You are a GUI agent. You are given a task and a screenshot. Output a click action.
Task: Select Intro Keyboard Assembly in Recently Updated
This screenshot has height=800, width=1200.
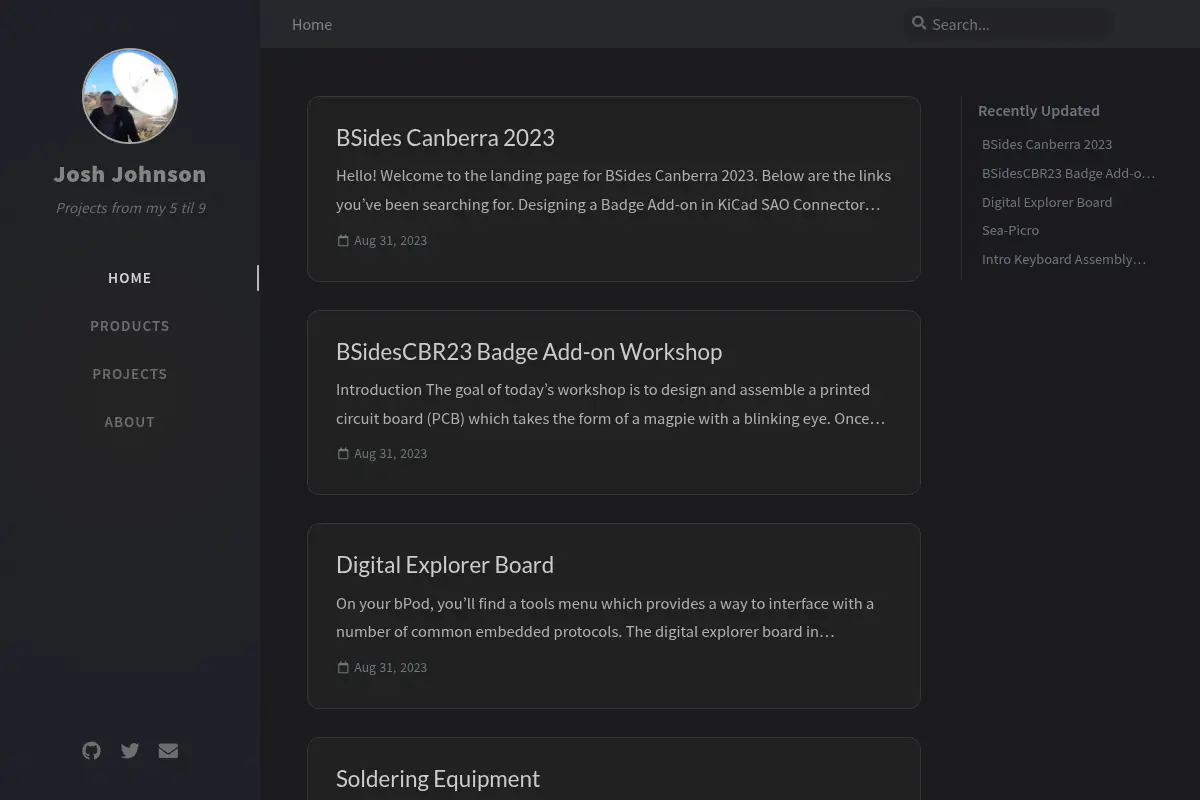coord(1064,260)
